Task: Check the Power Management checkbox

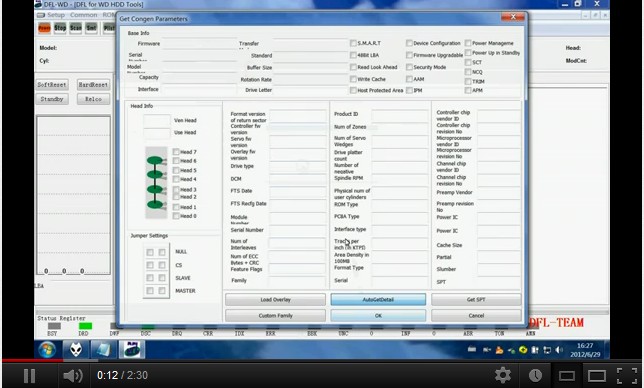Action: pyautogui.click(x=468, y=43)
